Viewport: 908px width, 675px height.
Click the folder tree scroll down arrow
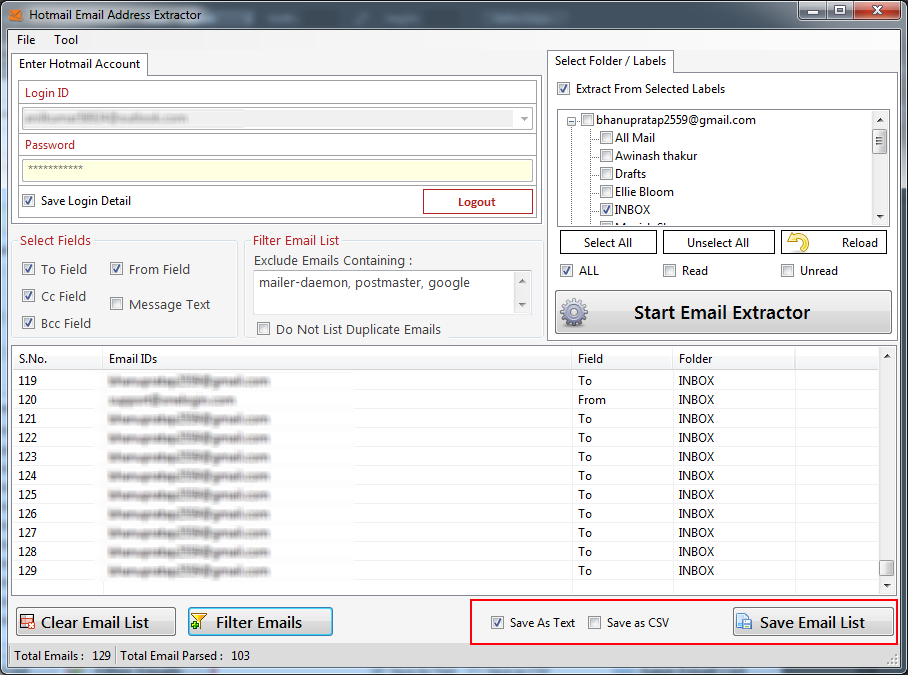pyautogui.click(x=880, y=217)
